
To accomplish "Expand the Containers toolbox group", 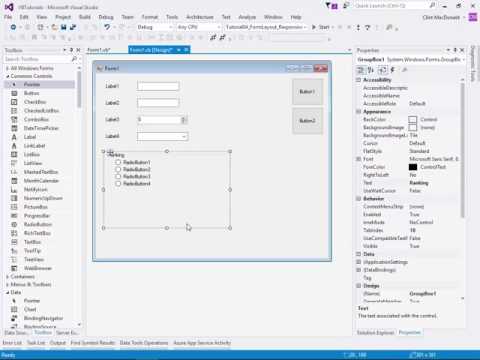I will click(8, 277).
